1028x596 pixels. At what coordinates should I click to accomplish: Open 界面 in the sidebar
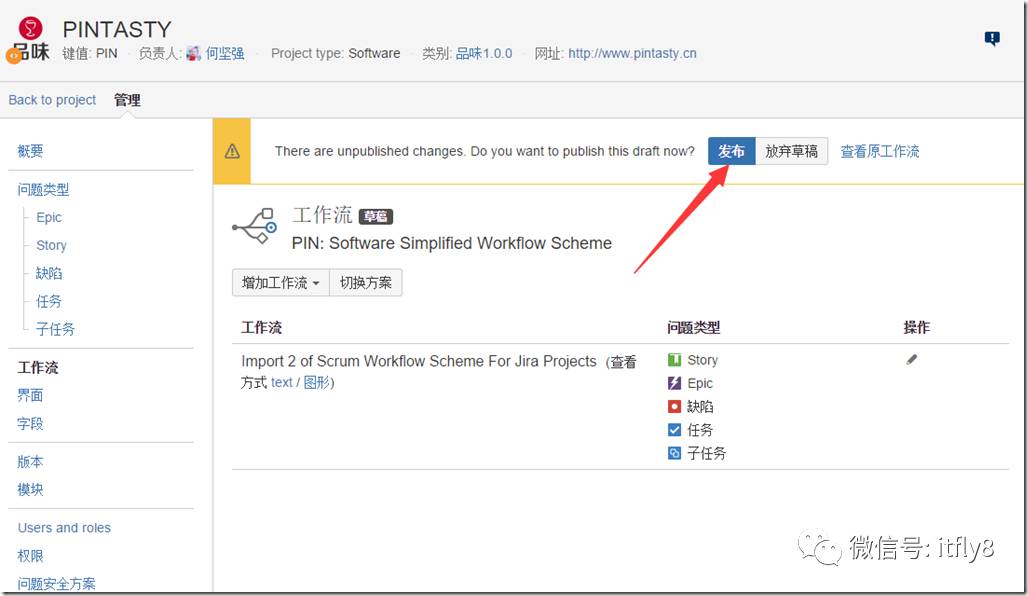tap(30, 395)
